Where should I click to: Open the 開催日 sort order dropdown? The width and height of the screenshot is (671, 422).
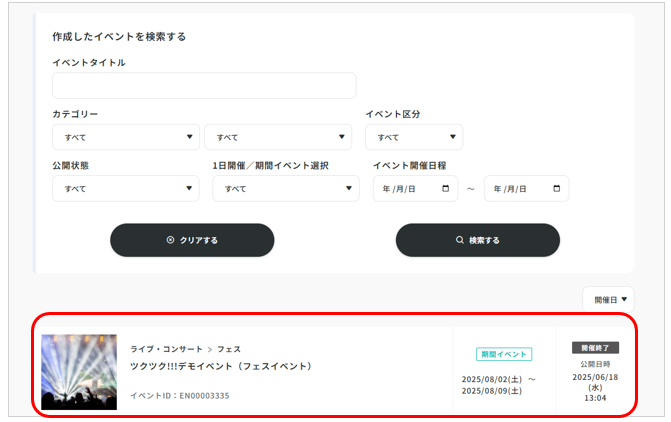tap(608, 299)
